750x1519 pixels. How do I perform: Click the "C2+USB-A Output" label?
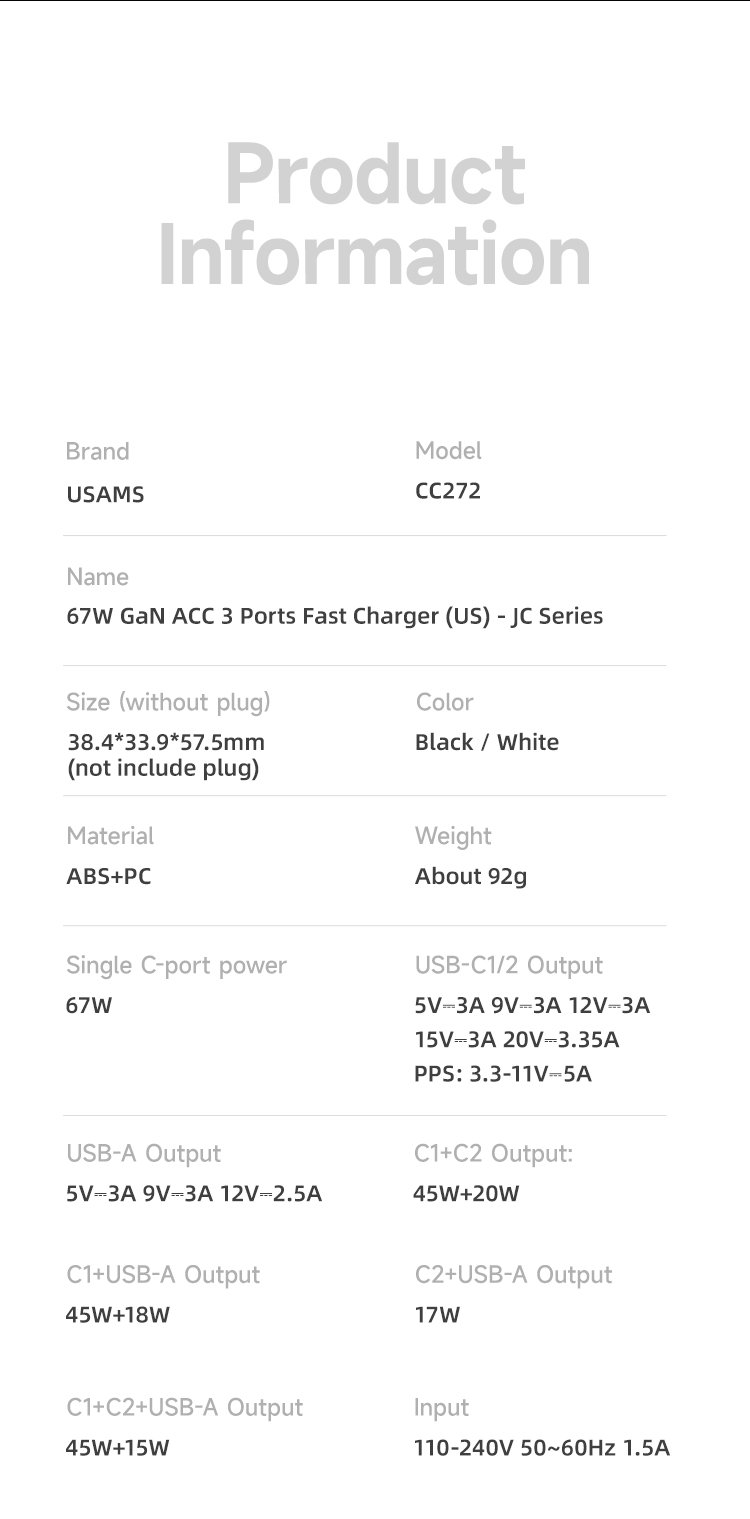tap(513, 1275)
